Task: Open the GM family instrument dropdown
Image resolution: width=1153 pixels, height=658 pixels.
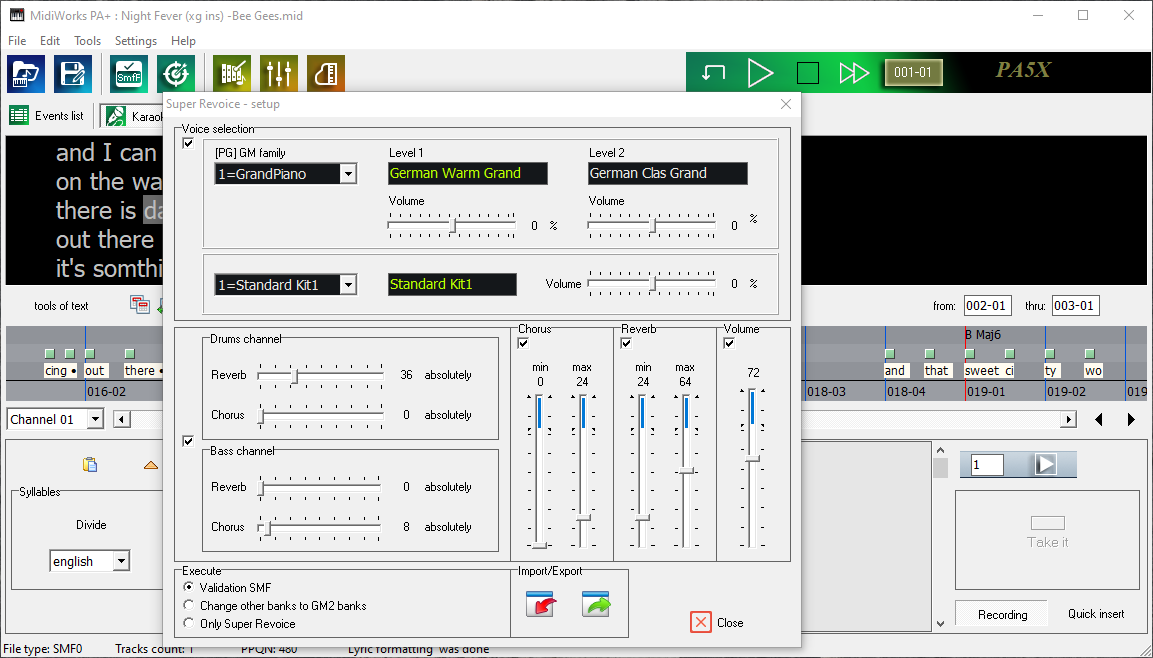Action: click(347, 173)
